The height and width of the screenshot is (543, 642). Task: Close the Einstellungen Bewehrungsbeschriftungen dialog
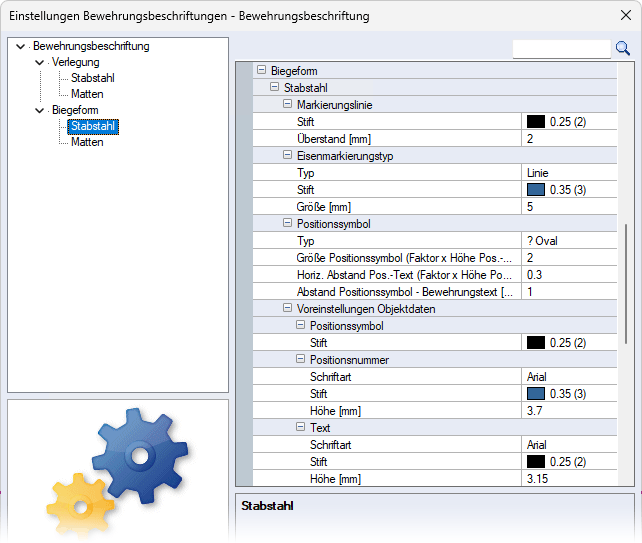click(625, 15)
